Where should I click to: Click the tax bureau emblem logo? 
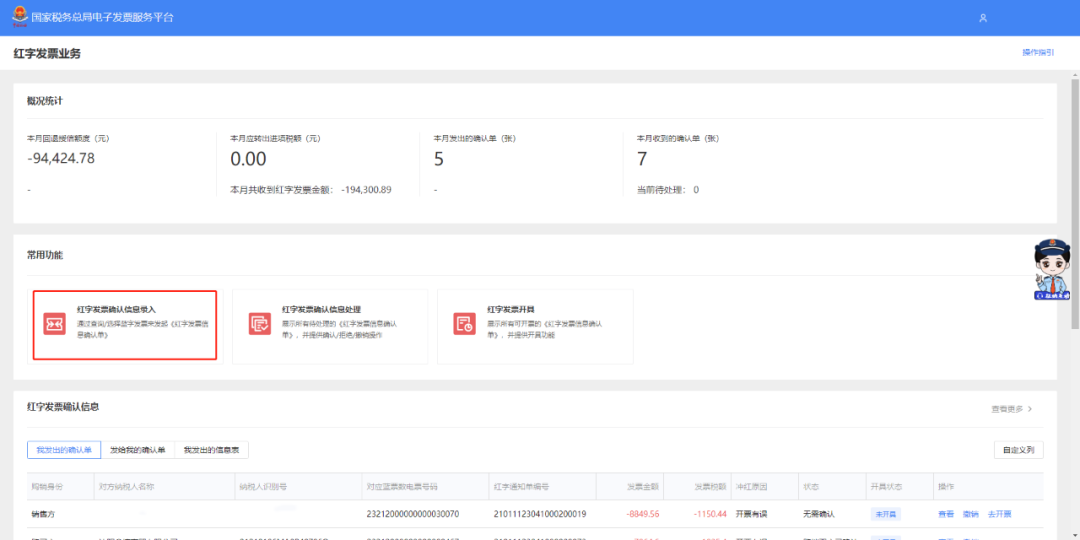(x=19, y=17)
